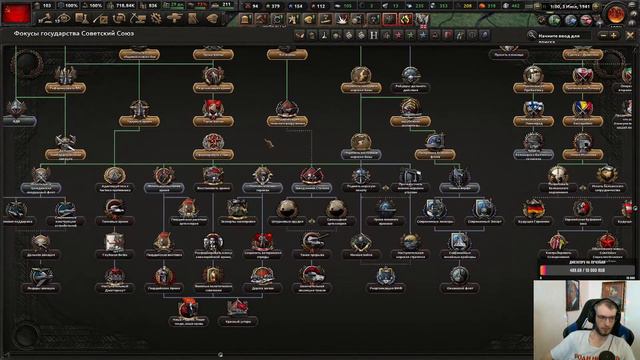The height and width of the screenshot is (360, 640).
Task: Select the Romanian flag focus
Action: [582, 112]
